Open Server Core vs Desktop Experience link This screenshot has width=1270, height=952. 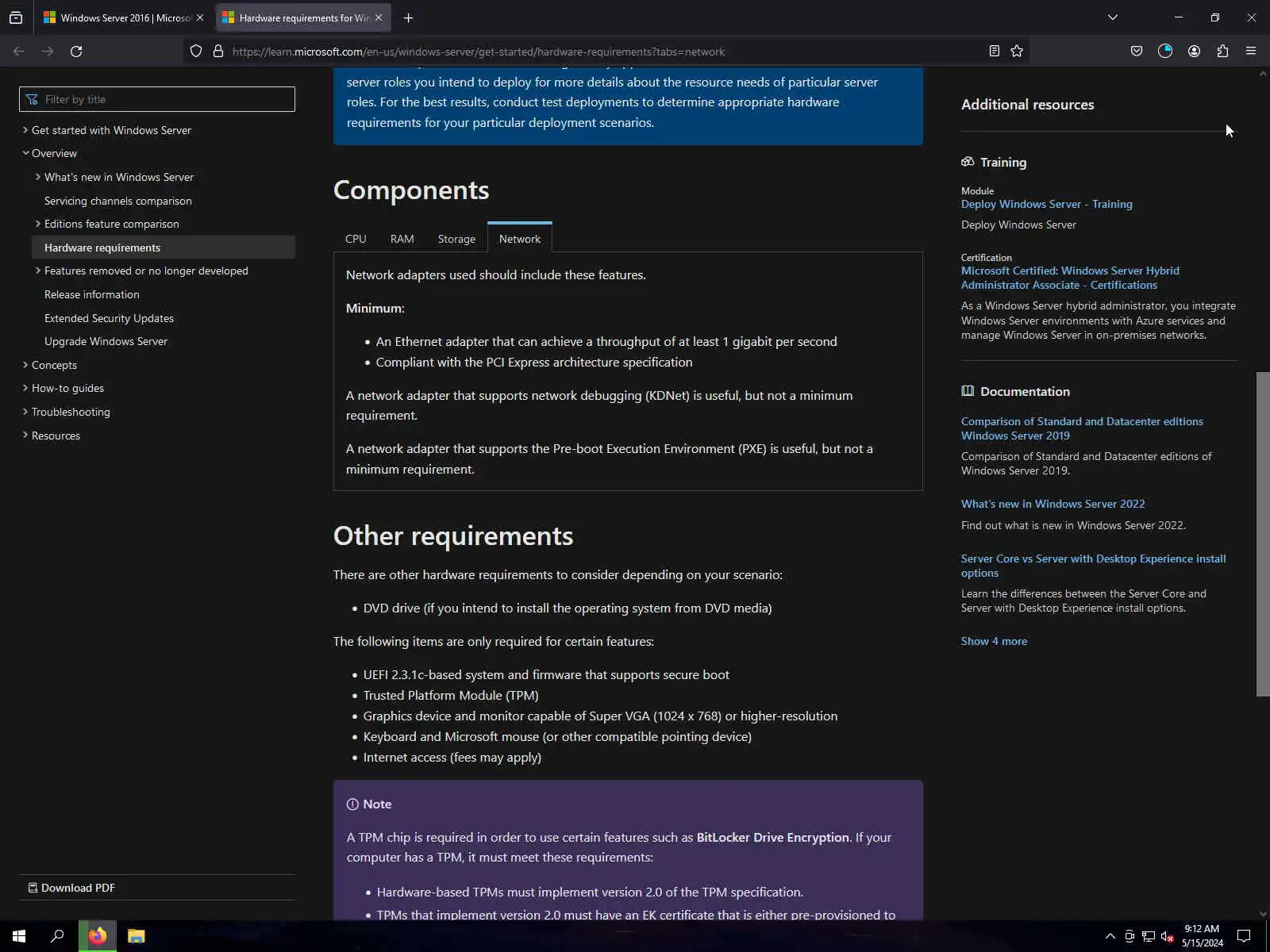click(1094, 566)
